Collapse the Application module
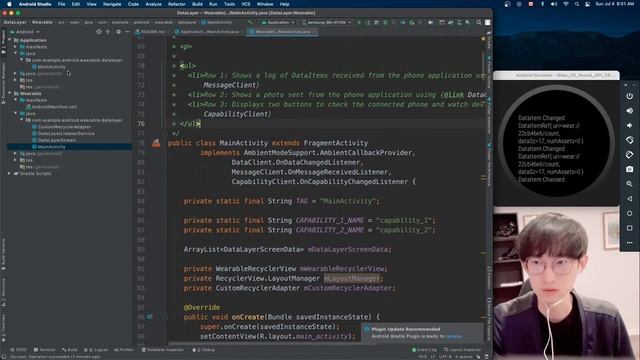This screenshot has height=360, width=640. [x=10, y=40]
